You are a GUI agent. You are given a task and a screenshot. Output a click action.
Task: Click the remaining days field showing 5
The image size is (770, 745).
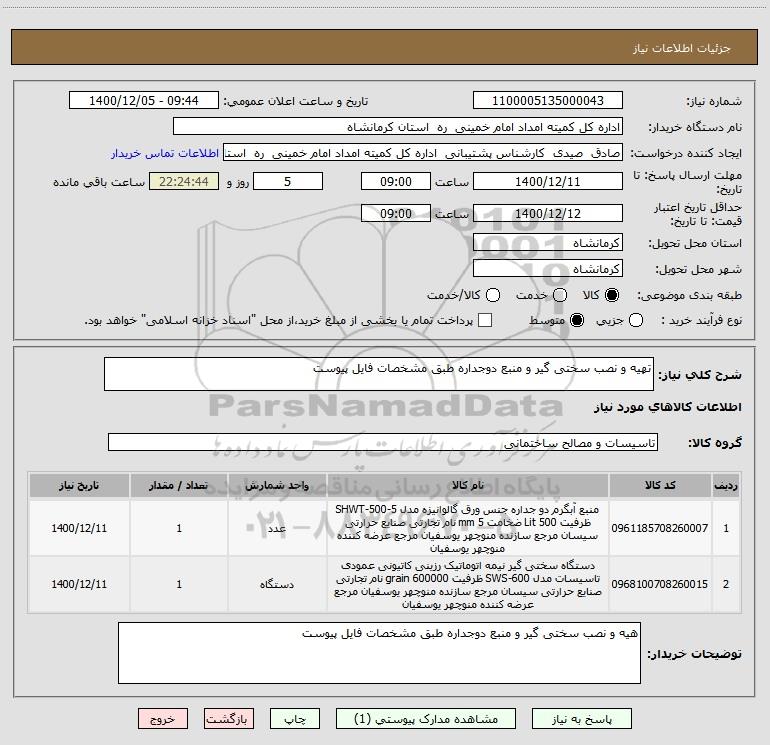point(288,181)
